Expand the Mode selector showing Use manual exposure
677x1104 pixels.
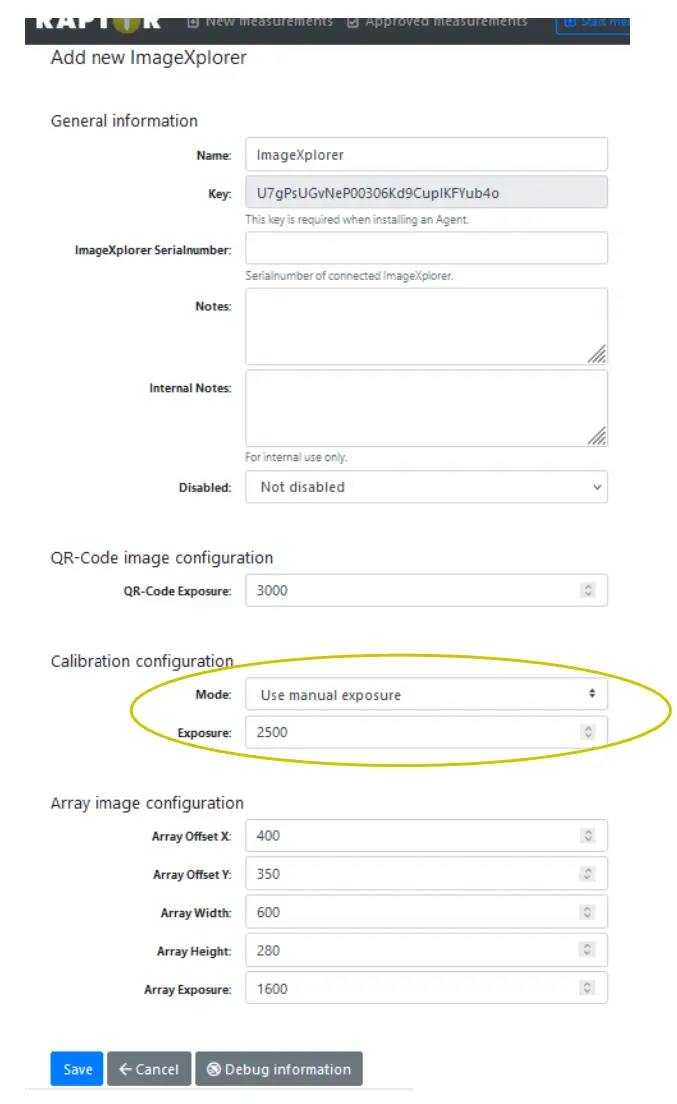[x=594, y=694]
